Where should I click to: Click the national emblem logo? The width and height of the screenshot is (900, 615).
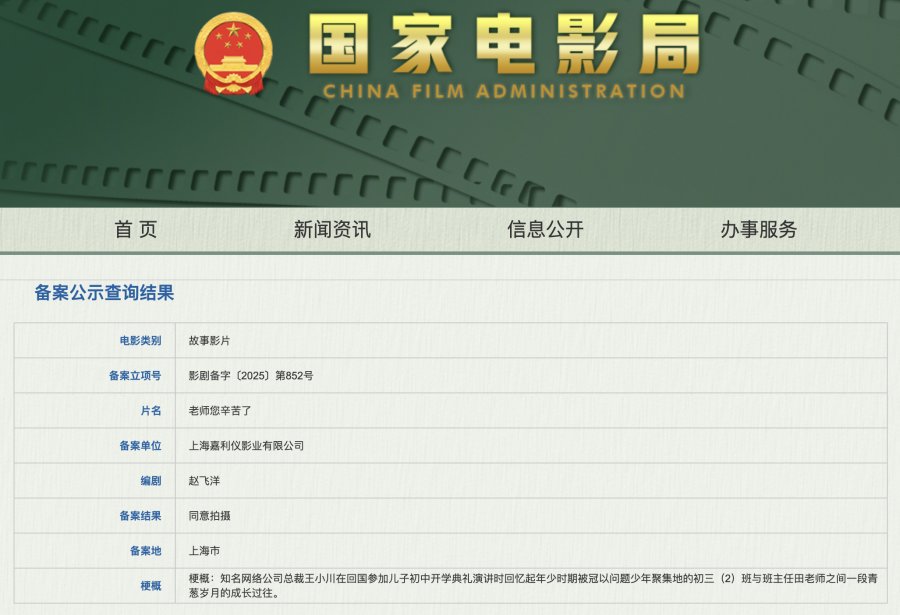pyautogui.click(x=234, y=53)
